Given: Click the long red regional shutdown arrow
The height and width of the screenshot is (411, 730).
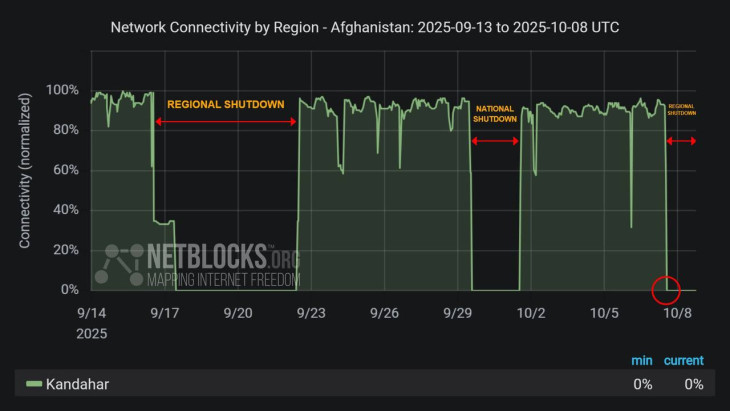Looking at the screenshot, I should pyautogui.click(x=226, y=122).
